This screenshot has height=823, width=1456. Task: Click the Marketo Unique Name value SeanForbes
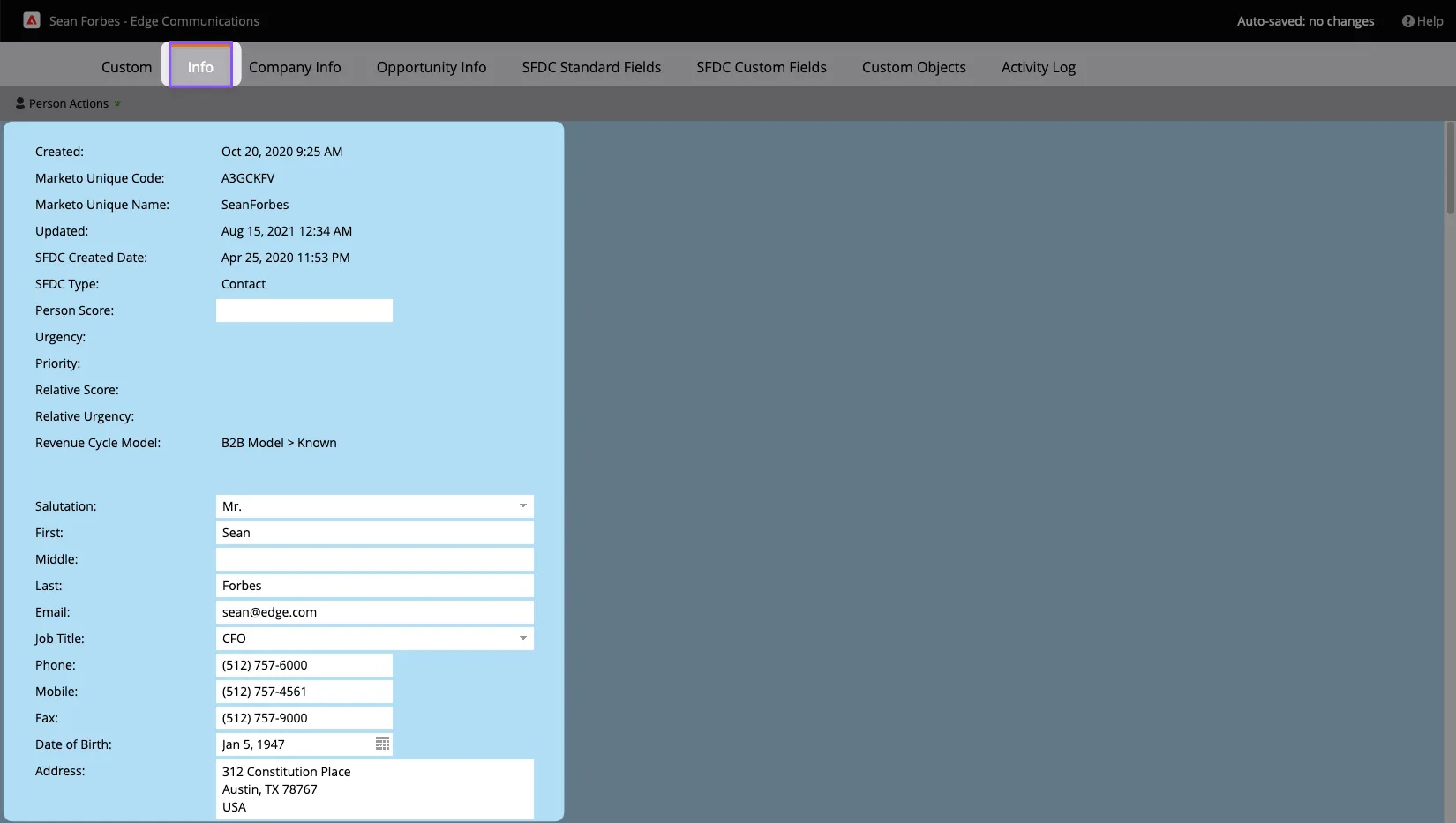[x=255, y=205]
